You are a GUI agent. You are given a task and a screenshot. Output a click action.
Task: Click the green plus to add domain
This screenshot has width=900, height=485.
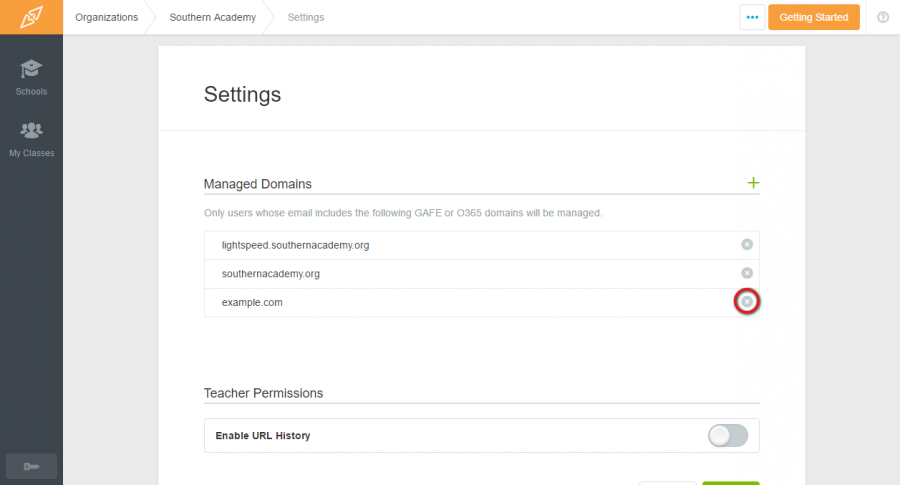coord(753,183)
